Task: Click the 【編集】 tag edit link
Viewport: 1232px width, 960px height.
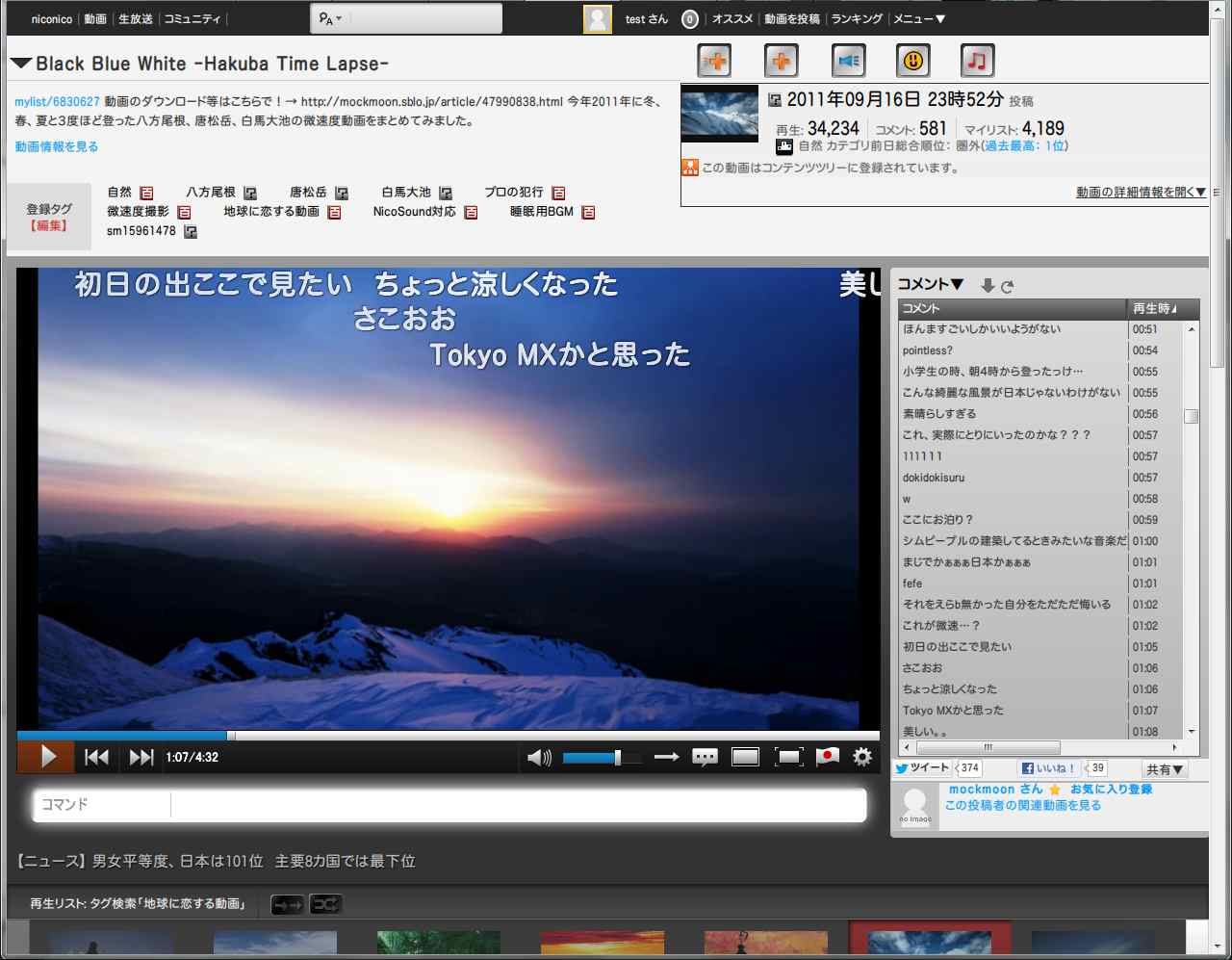Action: click(x=49, y=225)
